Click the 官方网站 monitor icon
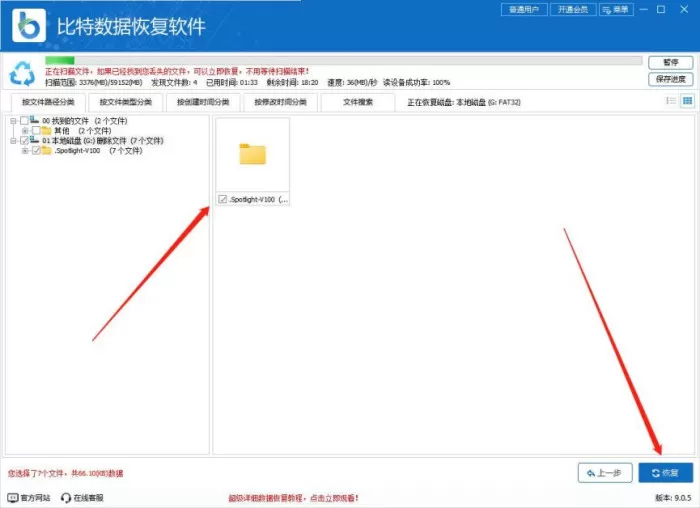 tap(13, 497)
